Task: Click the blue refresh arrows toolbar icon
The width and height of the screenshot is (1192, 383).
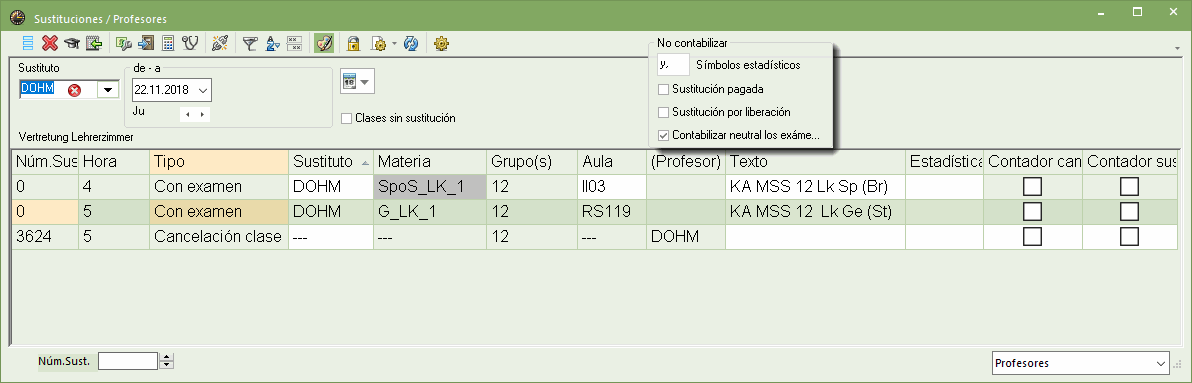Action: tap(411, 43)
